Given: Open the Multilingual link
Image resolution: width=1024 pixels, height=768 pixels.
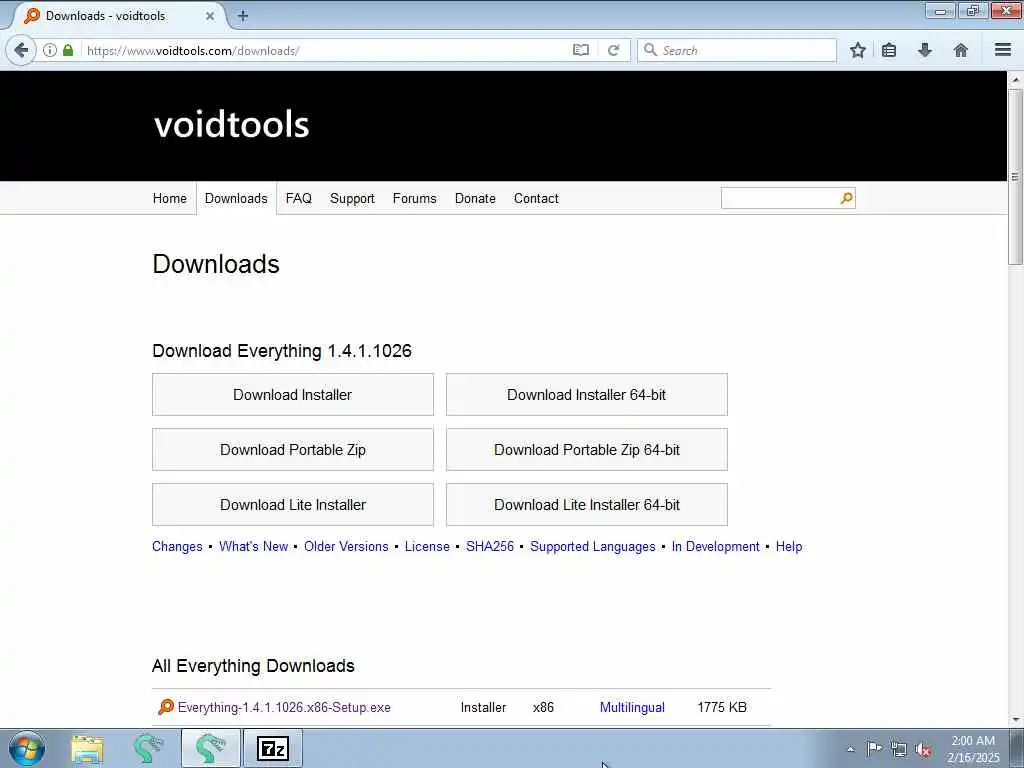Looking at the screenshot, I should (632, 707).
